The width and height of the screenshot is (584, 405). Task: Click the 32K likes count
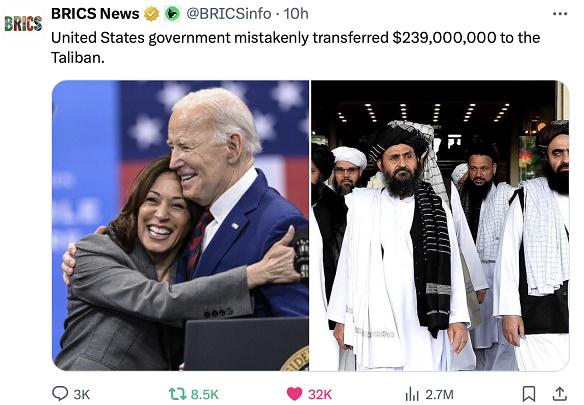pyautogui.click(x=320, y=394)
